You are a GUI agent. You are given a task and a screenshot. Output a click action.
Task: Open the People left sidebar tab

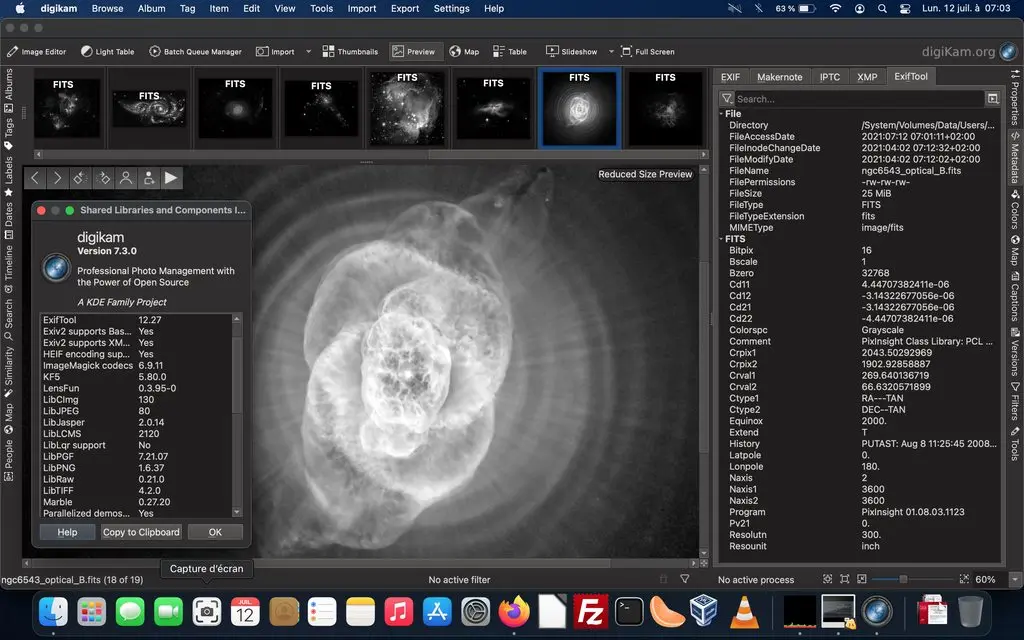[8, 461]
